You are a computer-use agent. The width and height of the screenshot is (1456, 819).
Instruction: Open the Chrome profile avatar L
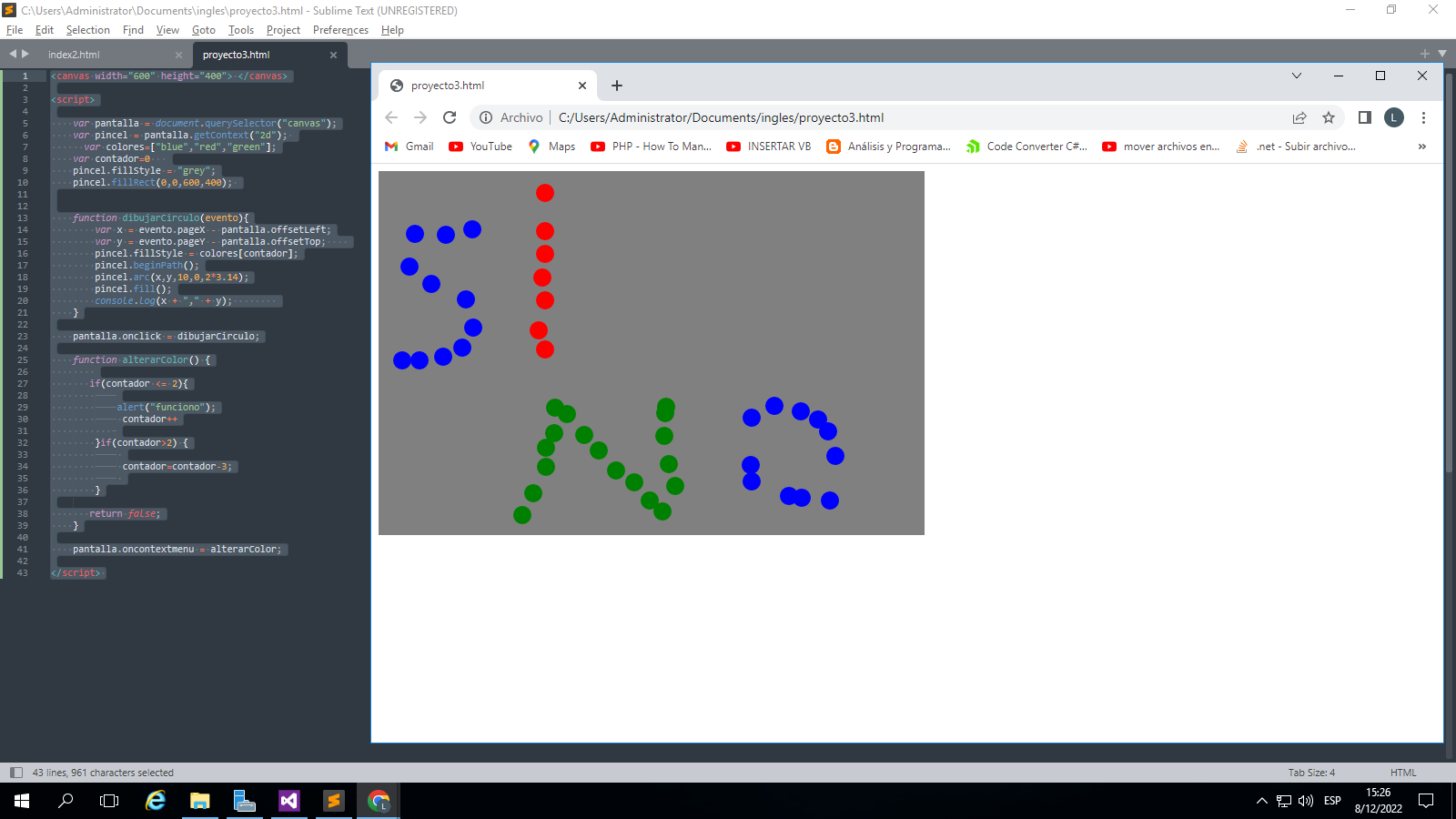[1394, 117]
